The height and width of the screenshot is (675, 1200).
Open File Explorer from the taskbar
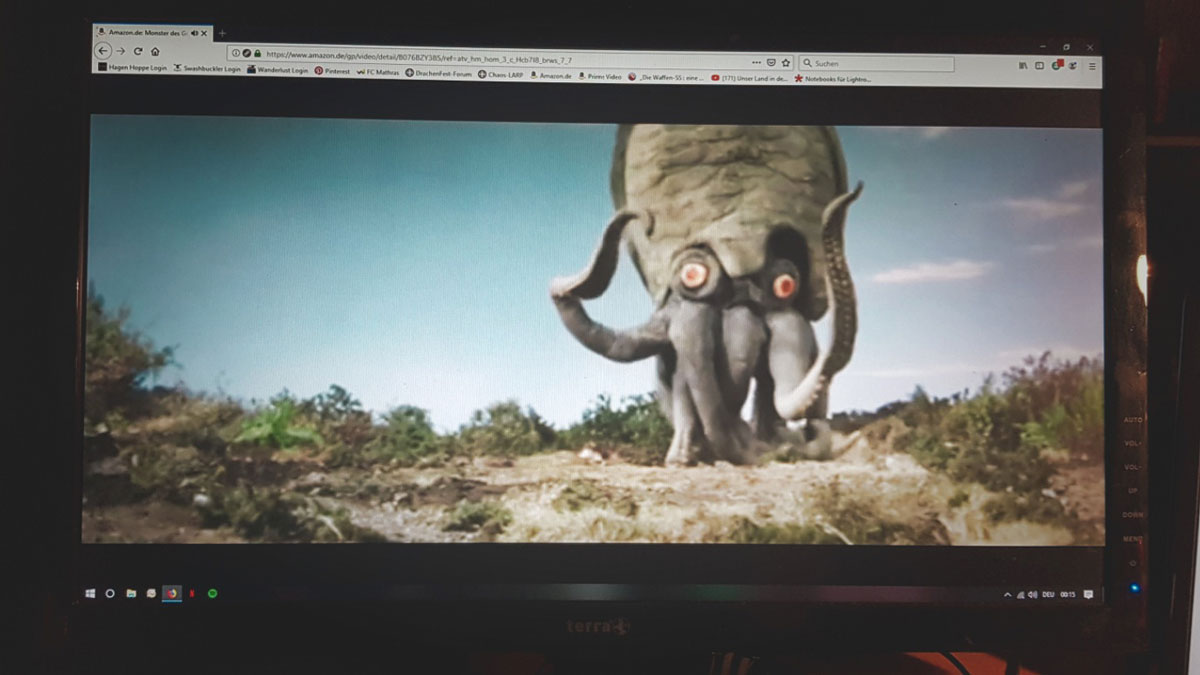(131, 593)
